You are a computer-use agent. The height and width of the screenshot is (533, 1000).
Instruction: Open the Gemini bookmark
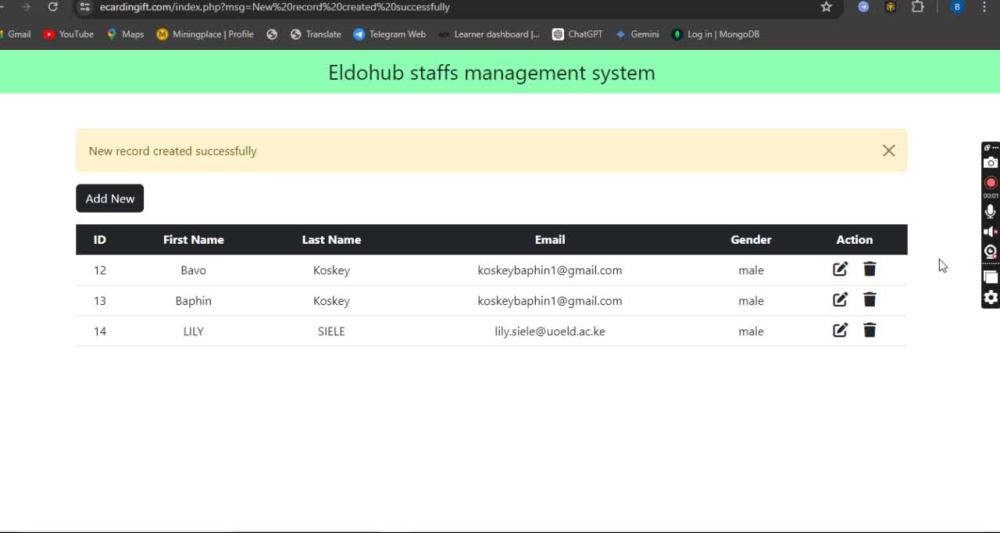(x=637, y=34)
